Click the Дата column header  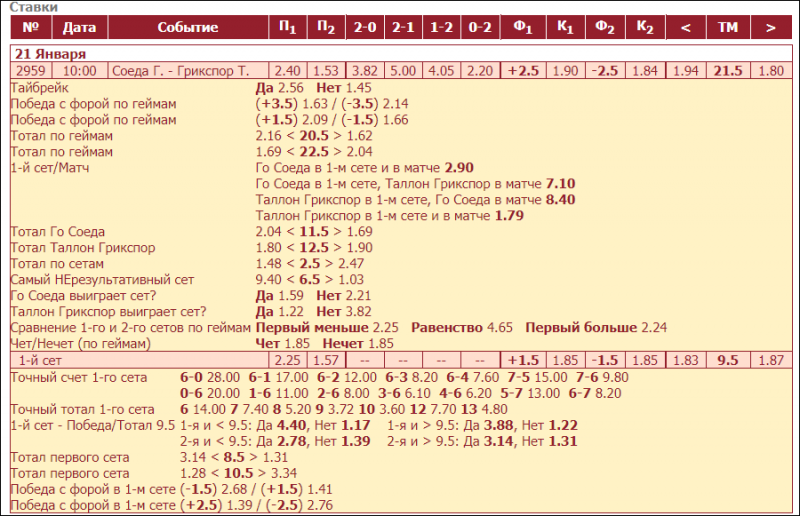tap(79, 27)
